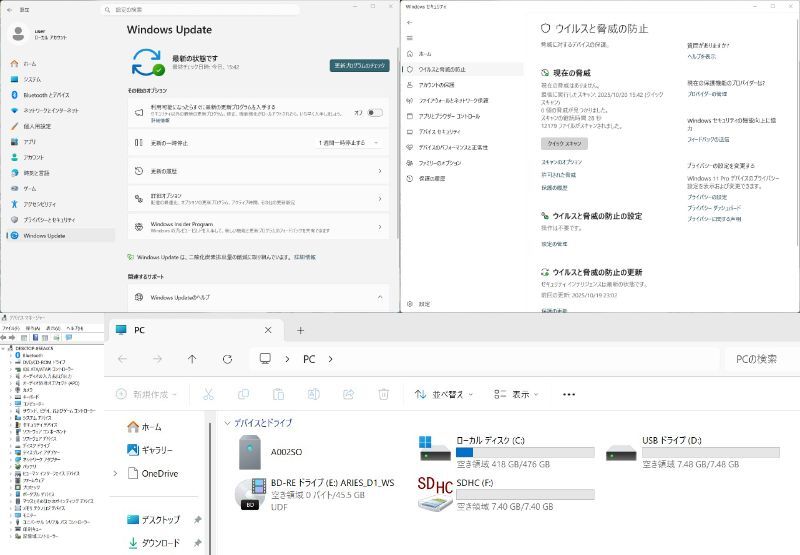Open Windows Insider Program row

coord(258,227)
